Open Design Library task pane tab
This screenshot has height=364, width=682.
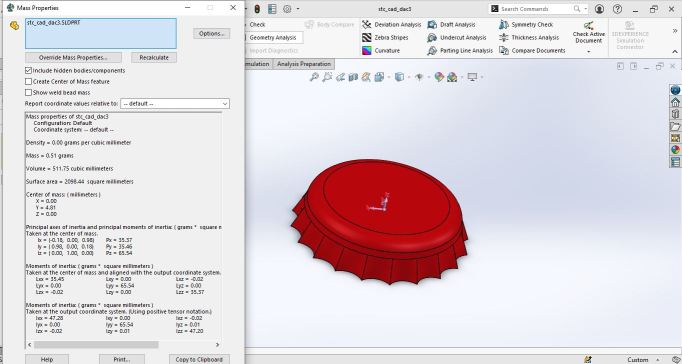point(675,114)
